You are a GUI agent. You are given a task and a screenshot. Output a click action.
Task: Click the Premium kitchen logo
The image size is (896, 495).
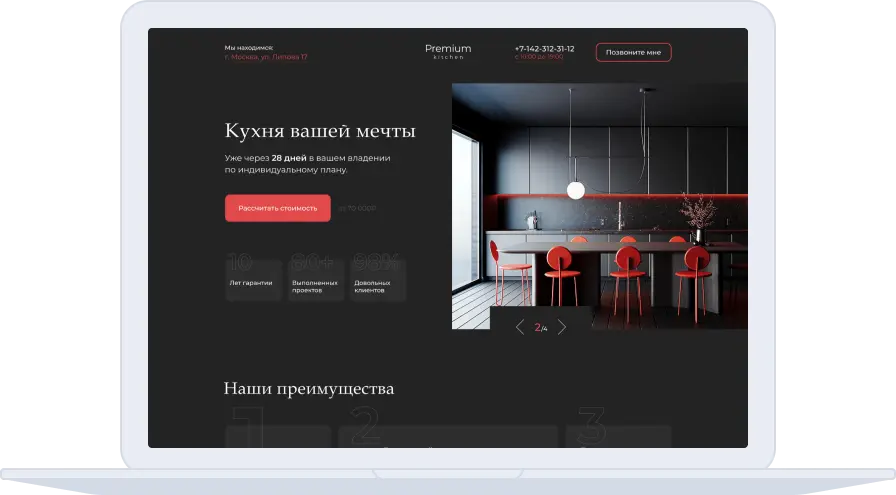click(447, 51)
